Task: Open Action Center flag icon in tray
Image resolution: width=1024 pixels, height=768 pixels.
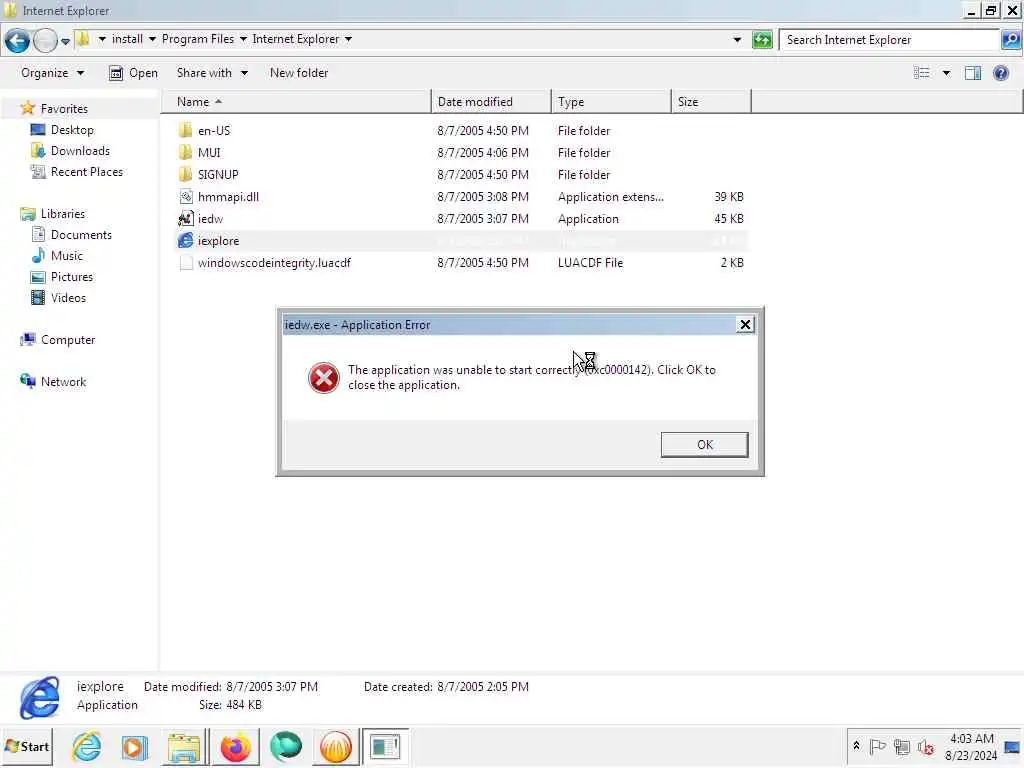Action: pyautogui.click(x=877, y=746)
